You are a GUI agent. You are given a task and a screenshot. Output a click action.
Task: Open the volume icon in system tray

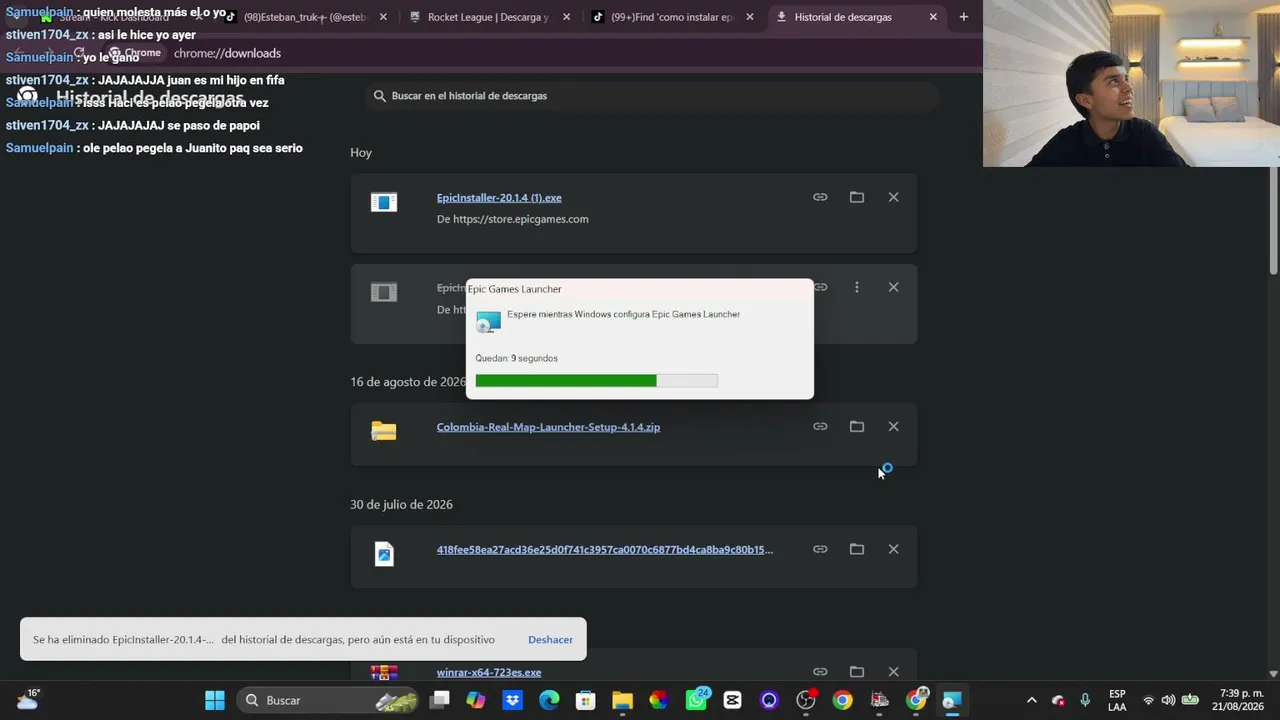[x=1168, y=700]
